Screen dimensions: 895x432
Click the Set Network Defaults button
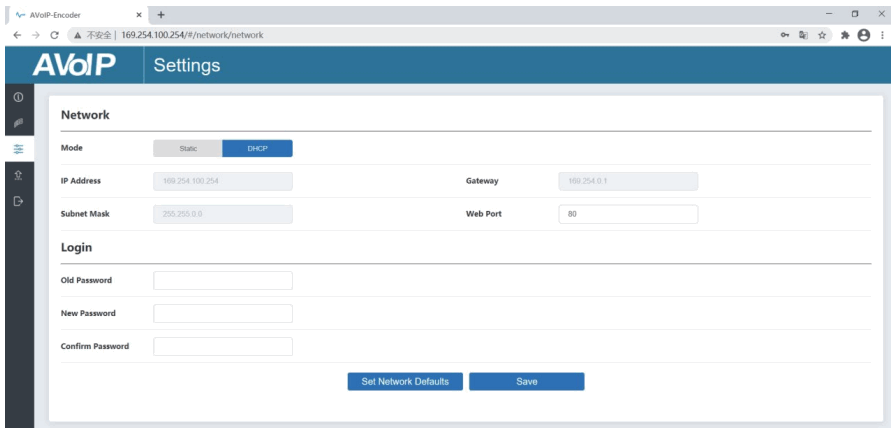click(x=405, y=381)
